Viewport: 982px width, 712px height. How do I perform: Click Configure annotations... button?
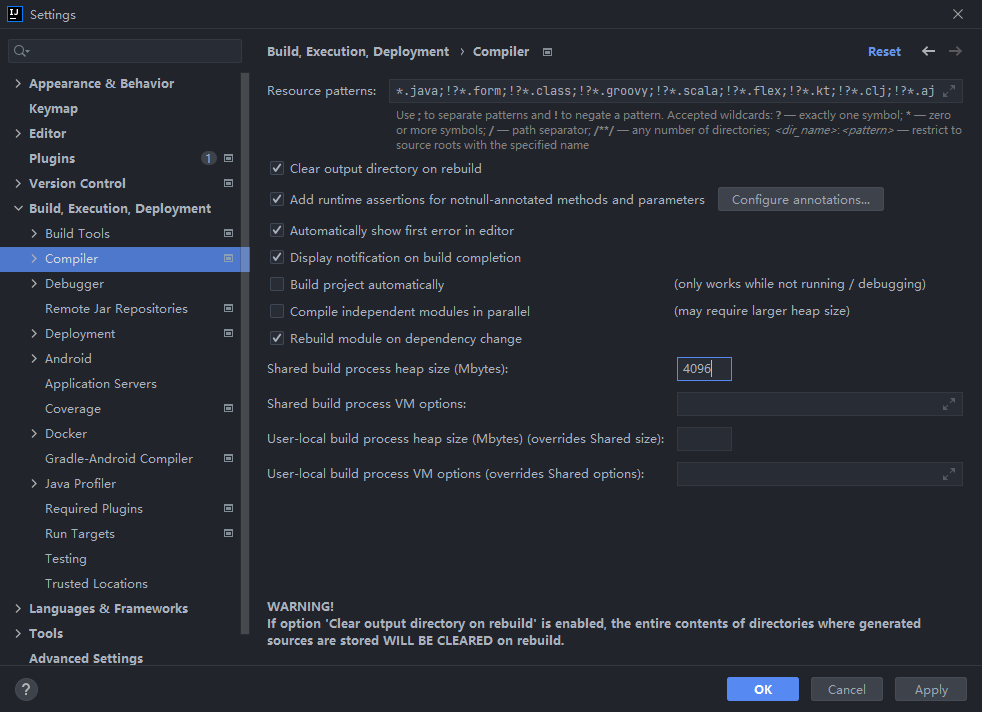800,199
